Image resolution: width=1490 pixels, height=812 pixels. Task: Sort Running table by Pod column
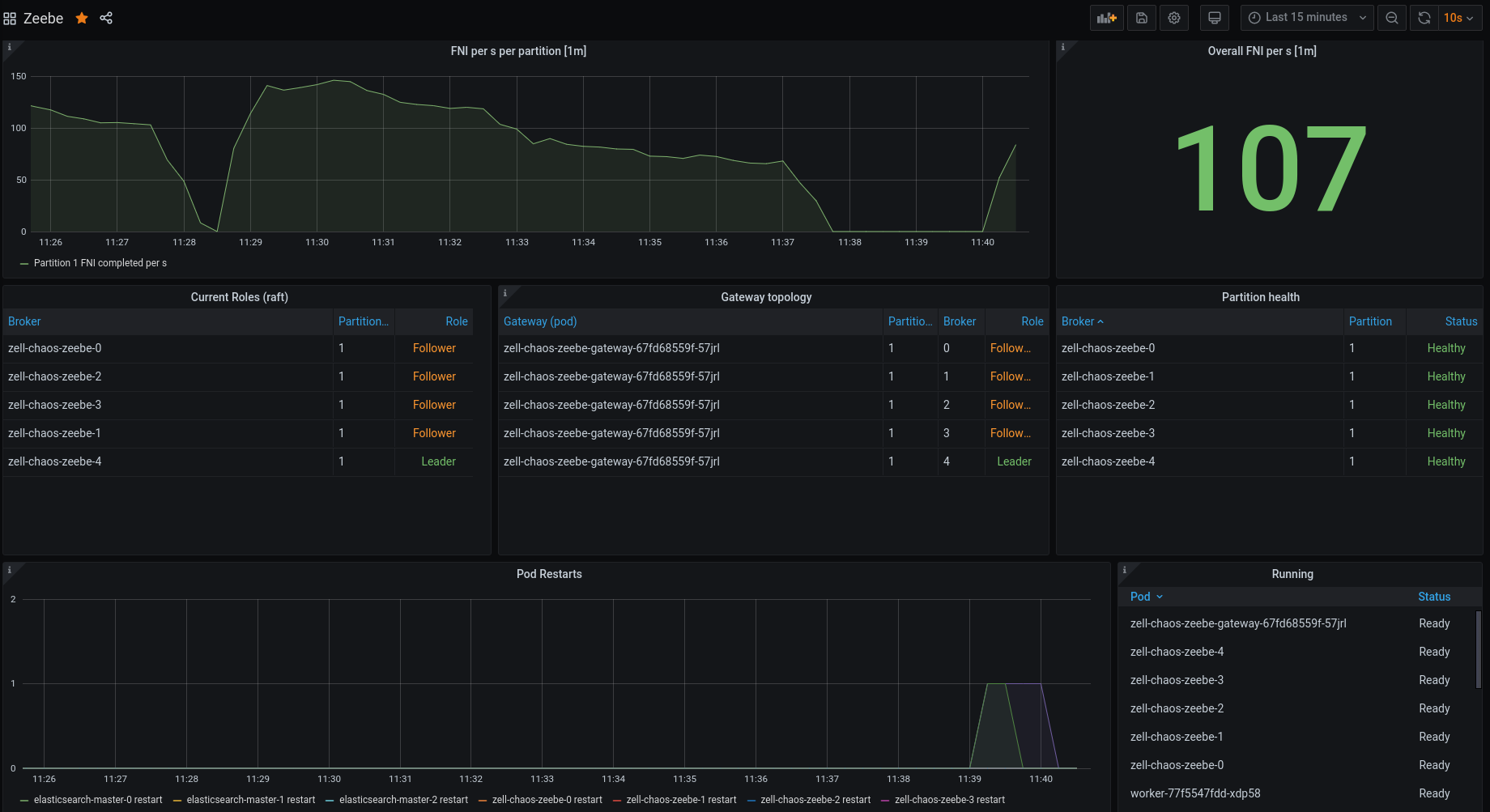pos(1147,597)
